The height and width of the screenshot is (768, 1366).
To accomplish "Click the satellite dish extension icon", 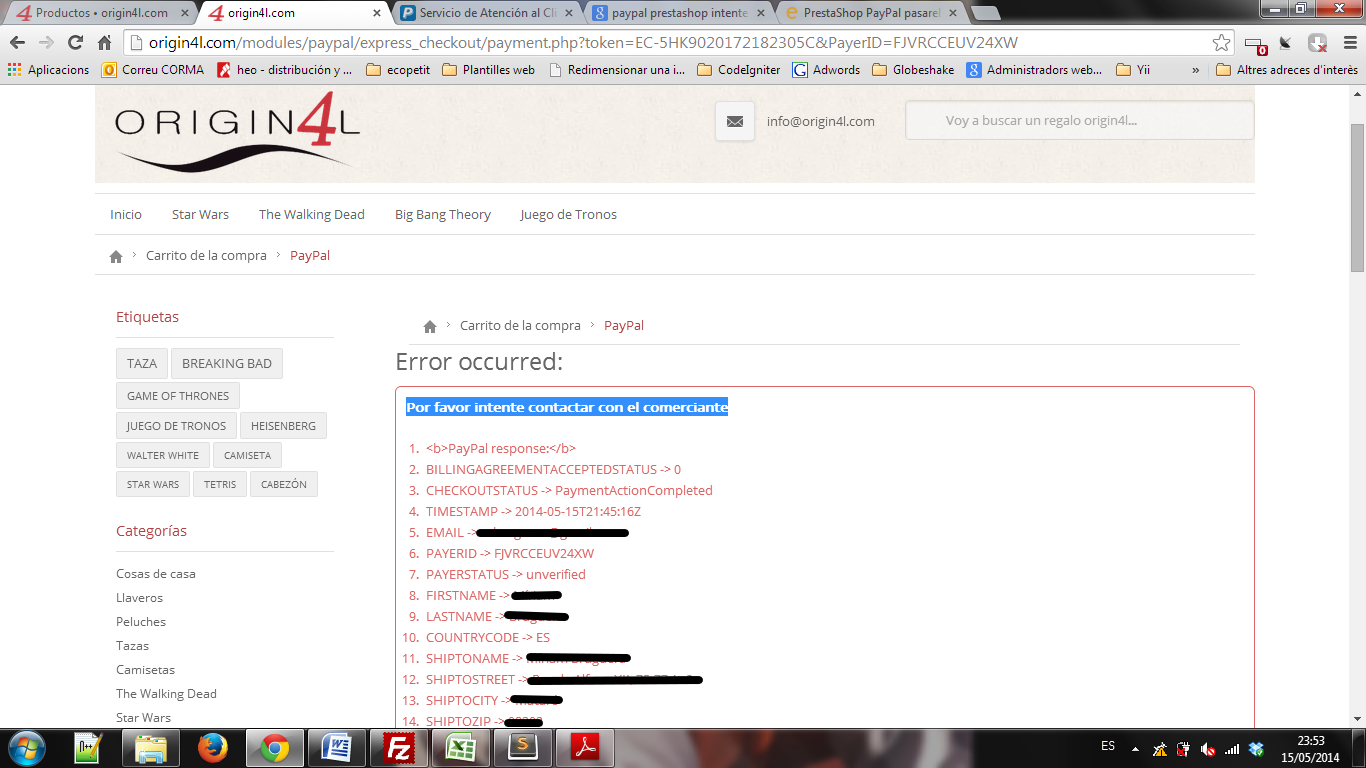I will pyautogui.click(x=1286, y=43).
